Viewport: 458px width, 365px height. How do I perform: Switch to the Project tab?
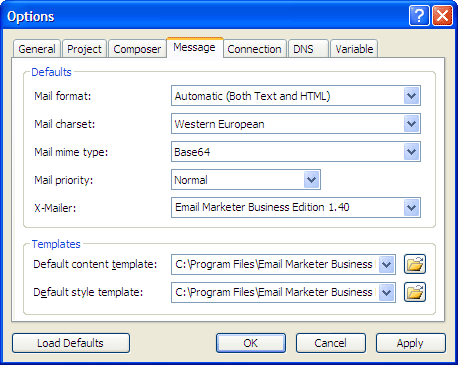click(x=84, y=49)
